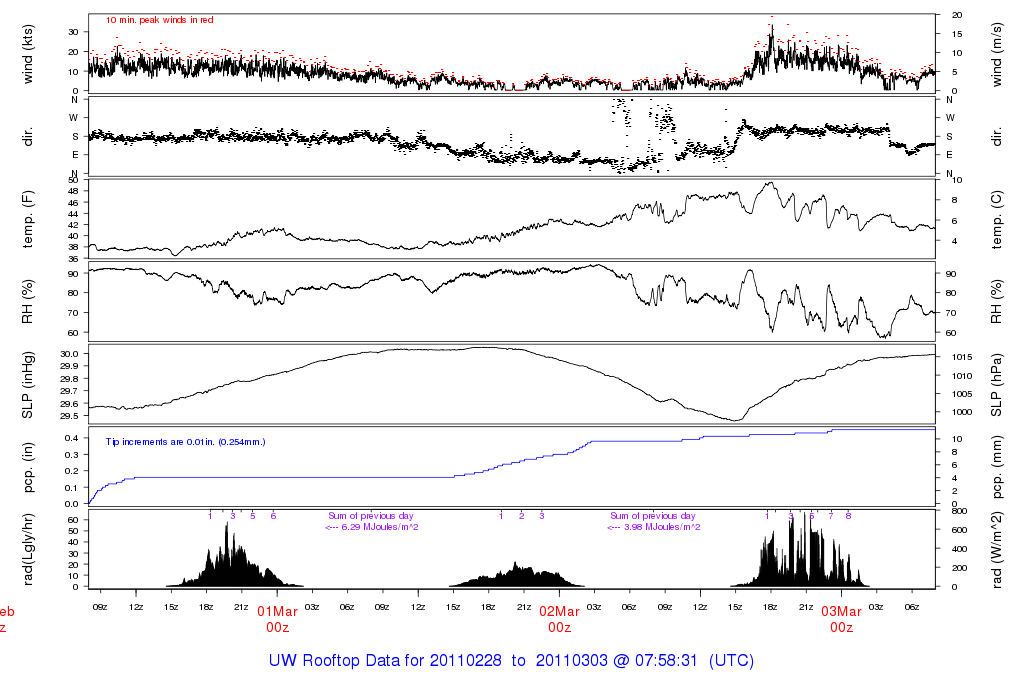Screen dimensions: 1024x700
Task: Click the highest wind peak in the wind panel
Action: [x=772, y=26]
